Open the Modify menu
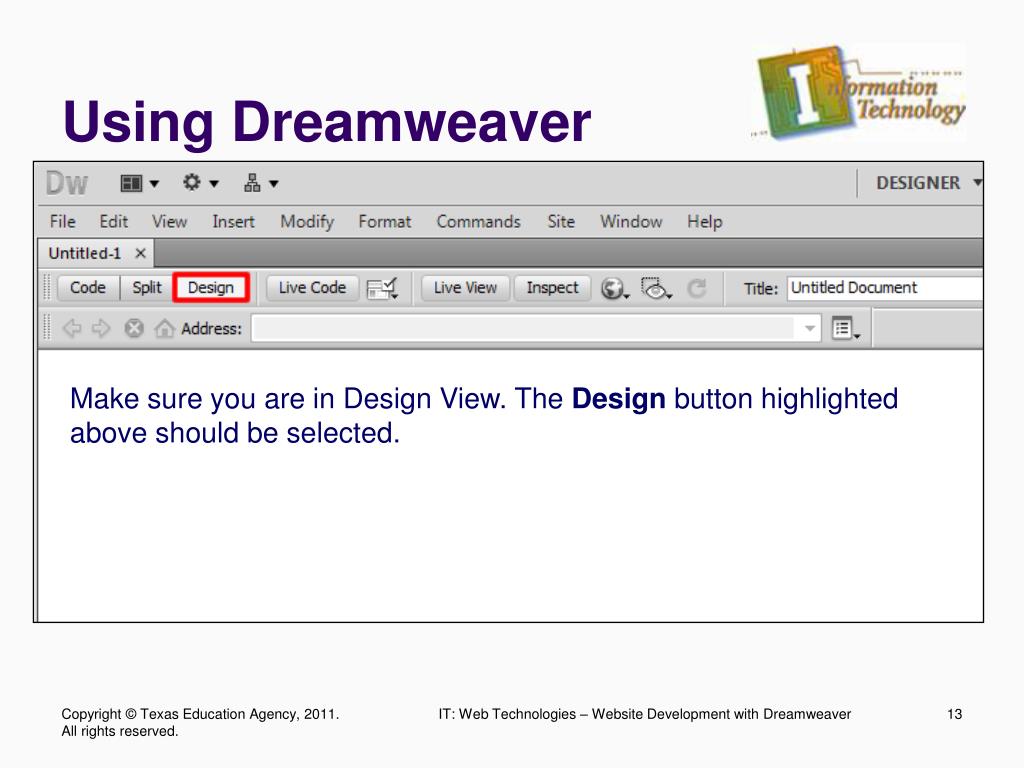This screenshot has height=768, width=1024. pyautogui.click(x=307, y=222)
